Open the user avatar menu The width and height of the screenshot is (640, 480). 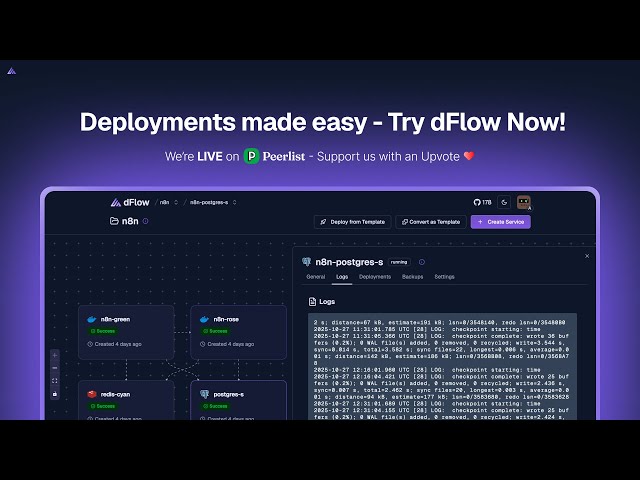pos(524,202)
